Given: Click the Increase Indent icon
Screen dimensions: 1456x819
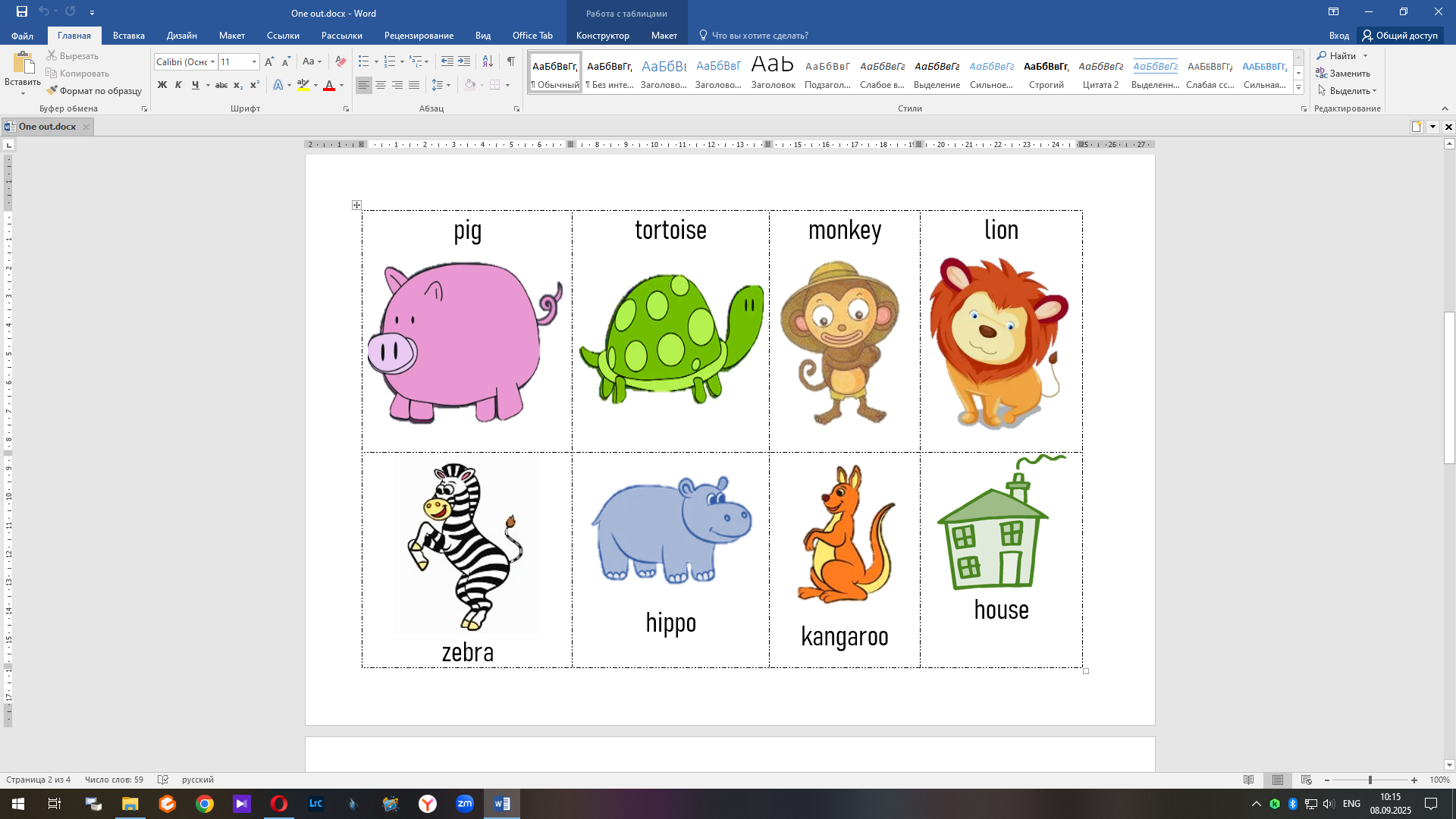Looking at the screenshot, I should (x=464, y=61).
